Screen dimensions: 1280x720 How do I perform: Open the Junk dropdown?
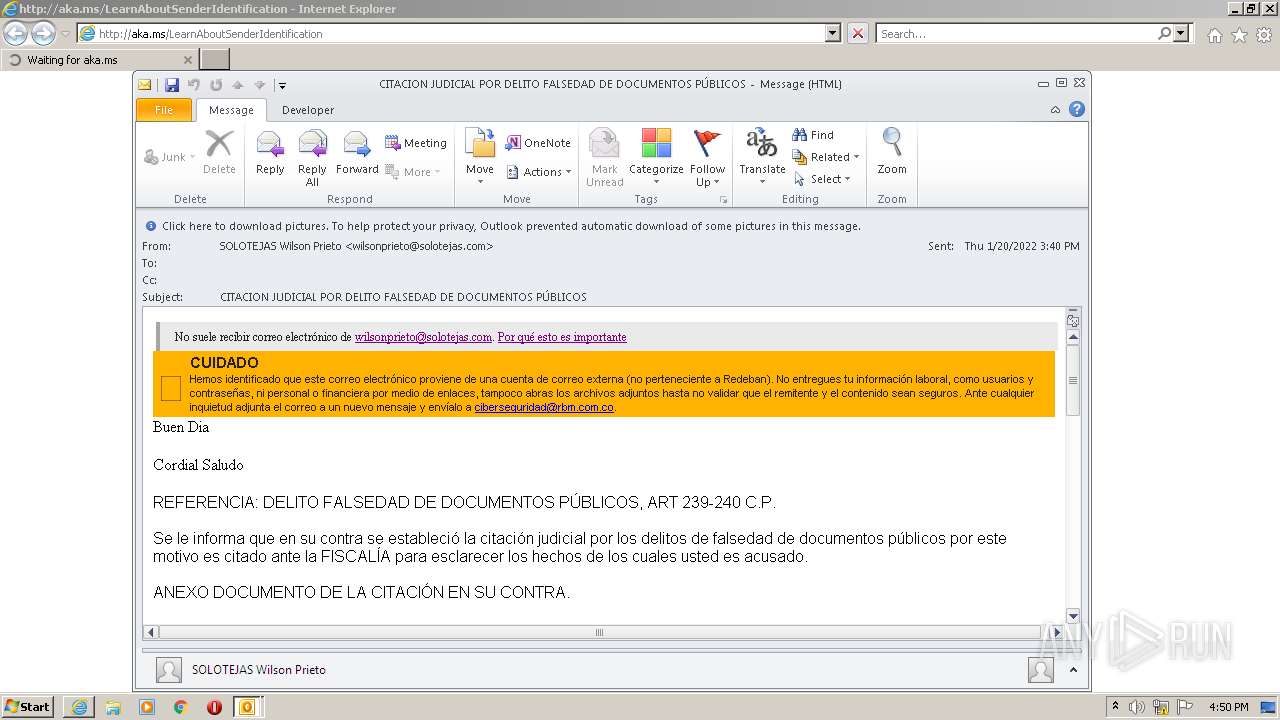pyautogui.click(x=170, y=157)
